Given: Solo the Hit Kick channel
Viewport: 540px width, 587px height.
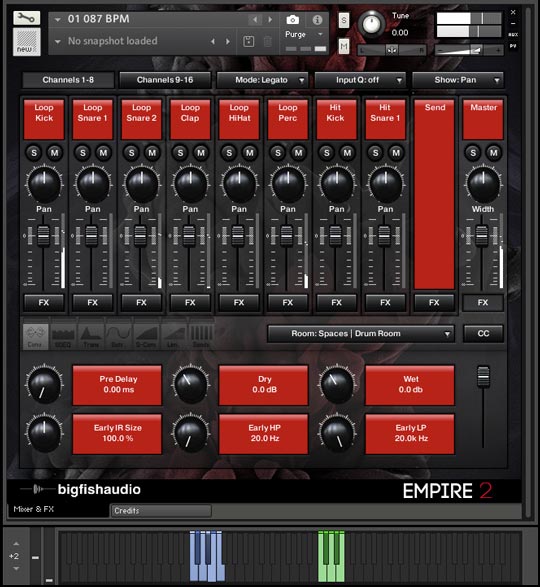Looking at the screenshot, I should click(x=327, y=153).
